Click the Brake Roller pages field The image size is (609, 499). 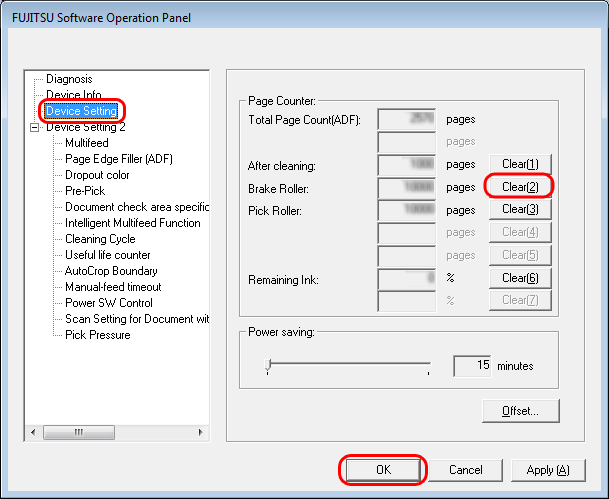(406, 188)
